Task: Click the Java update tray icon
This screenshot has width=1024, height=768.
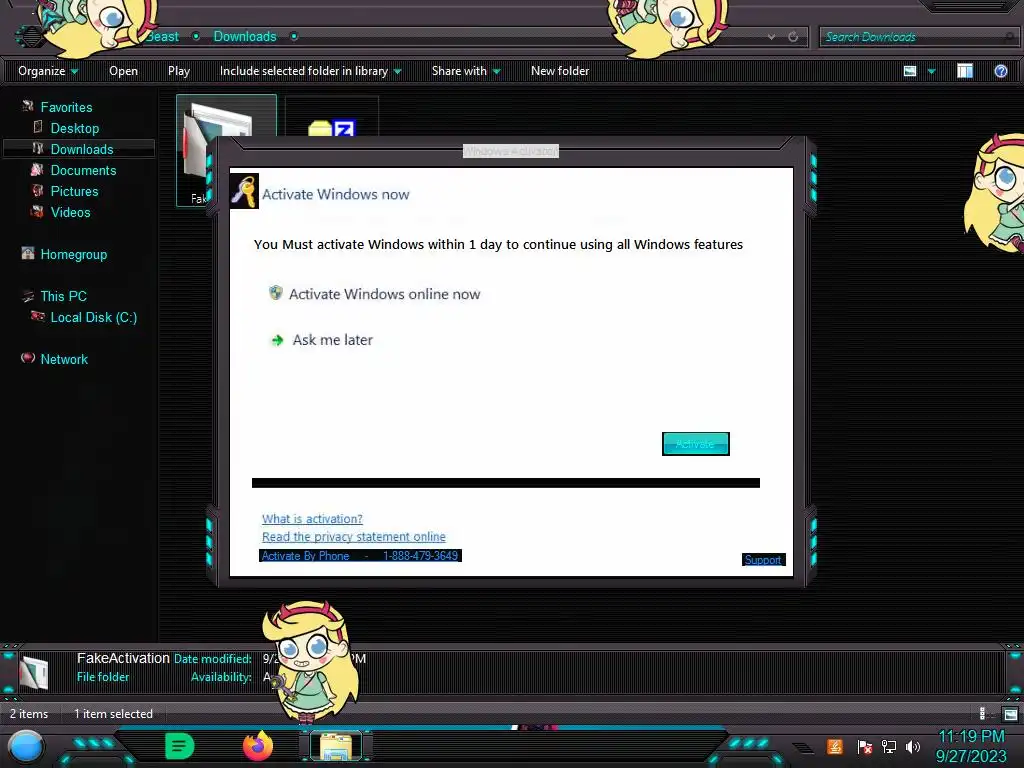Action: click(835, 746)
